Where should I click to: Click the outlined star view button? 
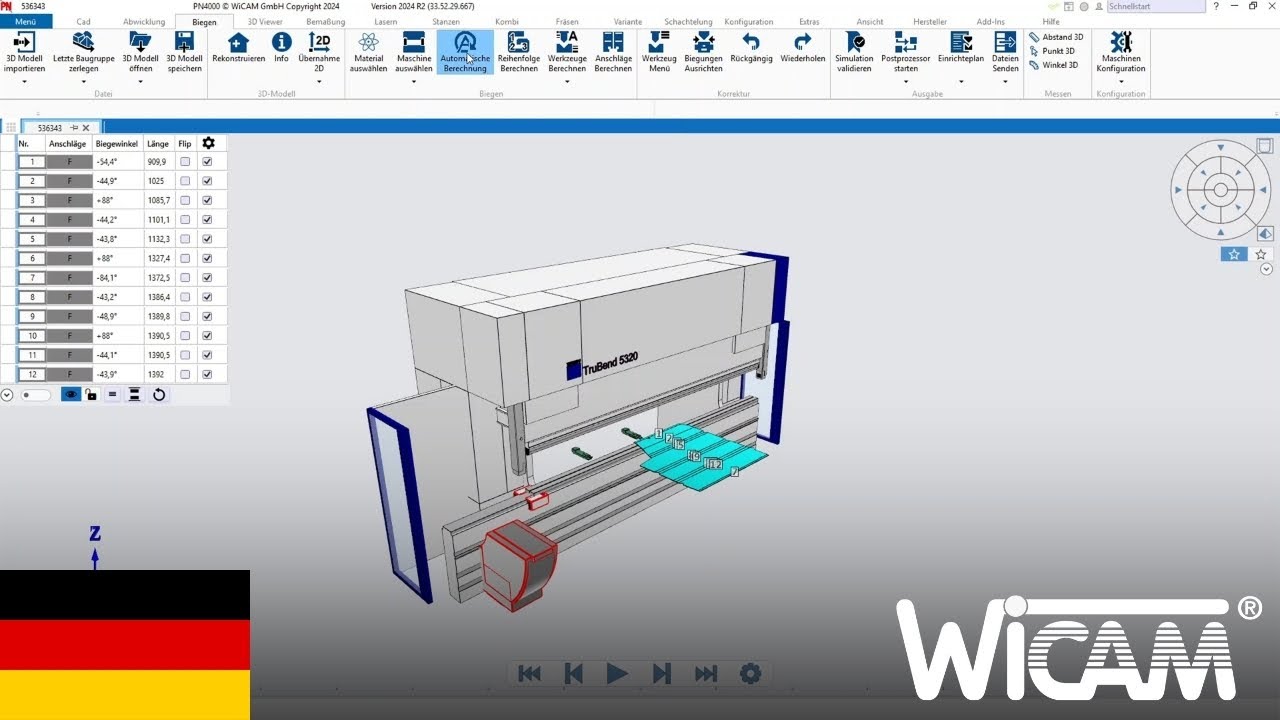click(x=1261, y=254)
